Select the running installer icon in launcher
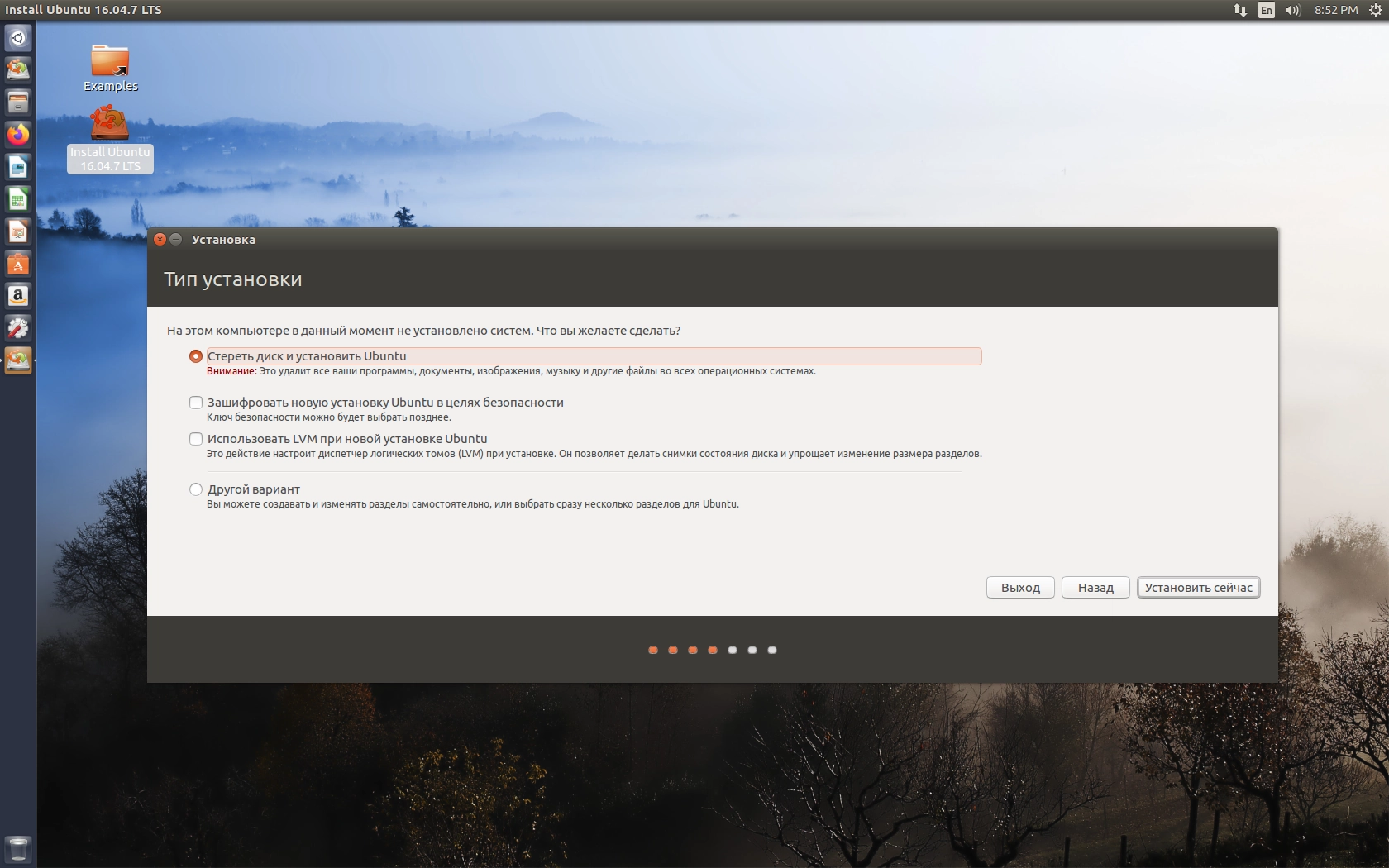 (x=18, y=360)
